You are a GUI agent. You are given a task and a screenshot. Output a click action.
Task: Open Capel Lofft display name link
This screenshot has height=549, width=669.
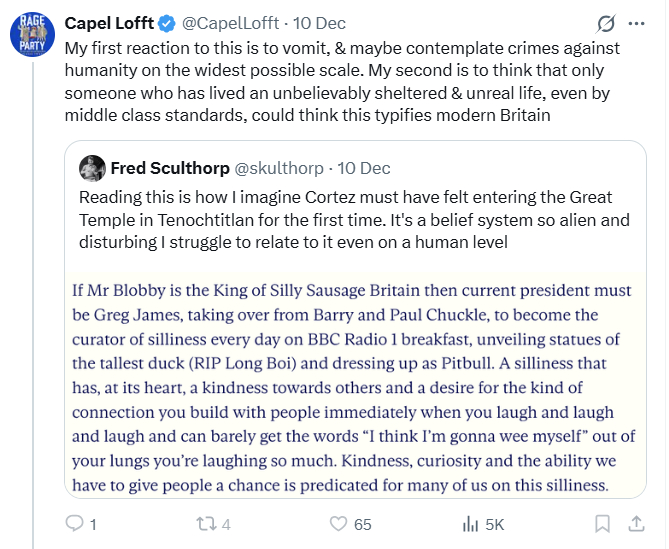tap(108, 23)
